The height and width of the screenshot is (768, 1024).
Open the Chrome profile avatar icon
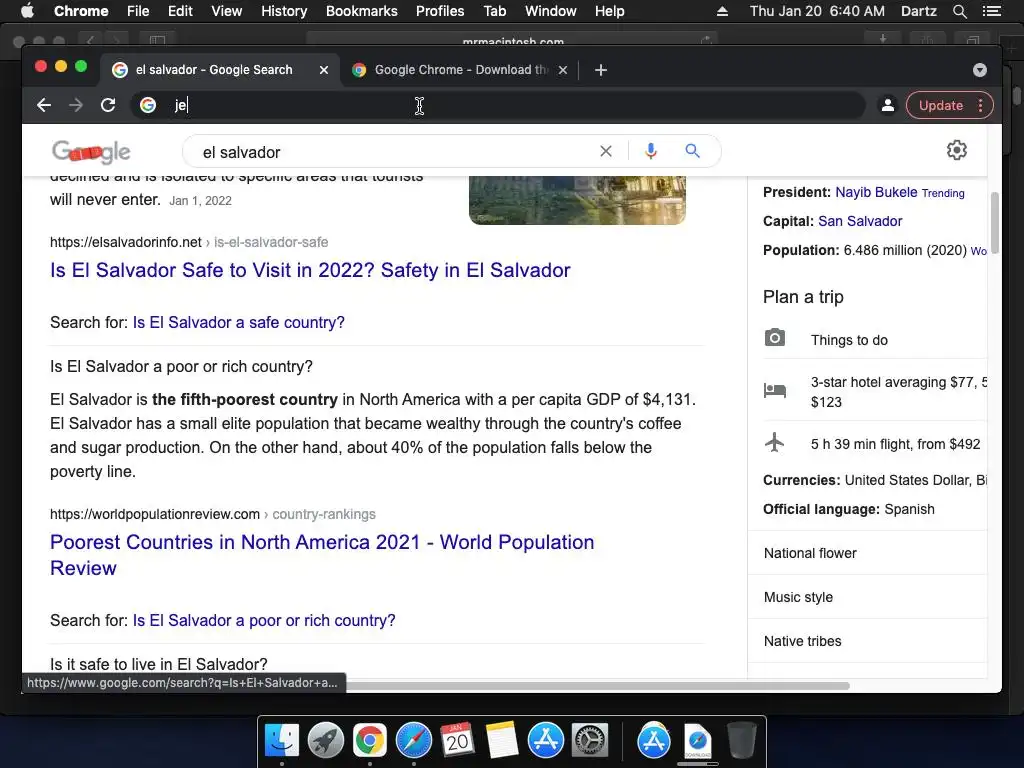point(888,105)
